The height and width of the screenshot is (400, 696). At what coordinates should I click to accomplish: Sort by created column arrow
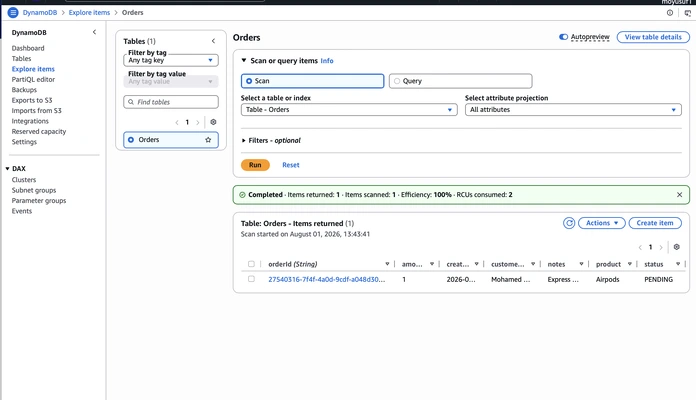pyautogui.click(x=476, y=264)
